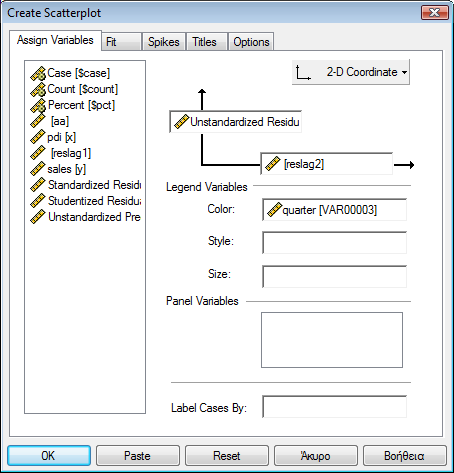454x473 pixels.
Task: Click ruler icon in X-axis [reslag2] box
Action: tap(272, 164)
